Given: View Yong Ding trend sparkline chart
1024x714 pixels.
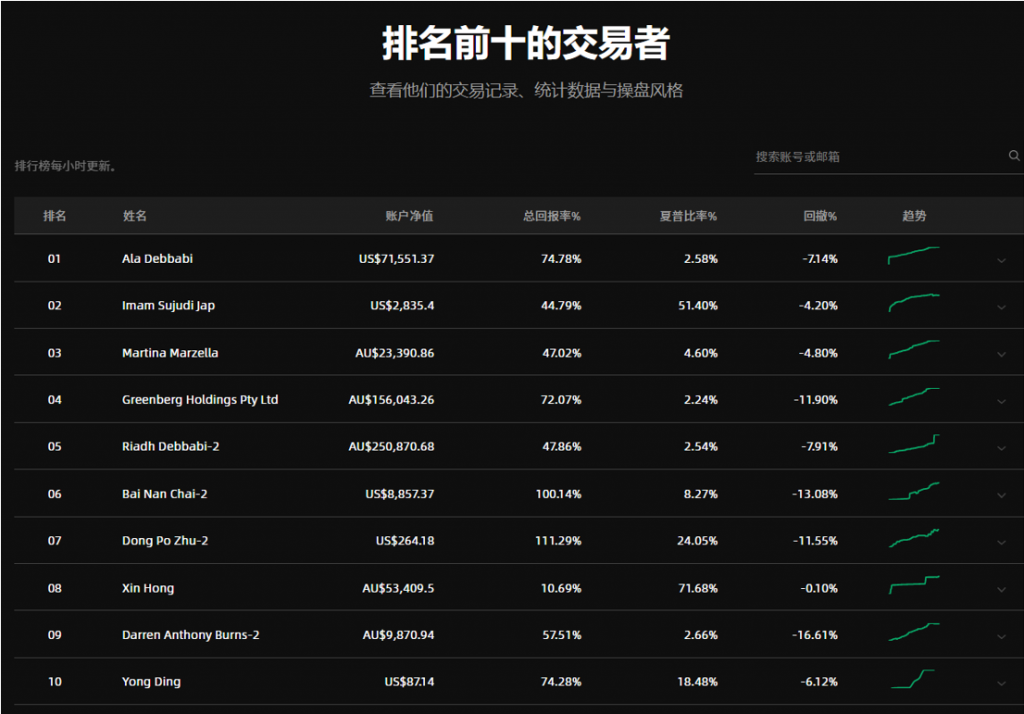Looking at the screenshot, I should click(x=913, y=679).
